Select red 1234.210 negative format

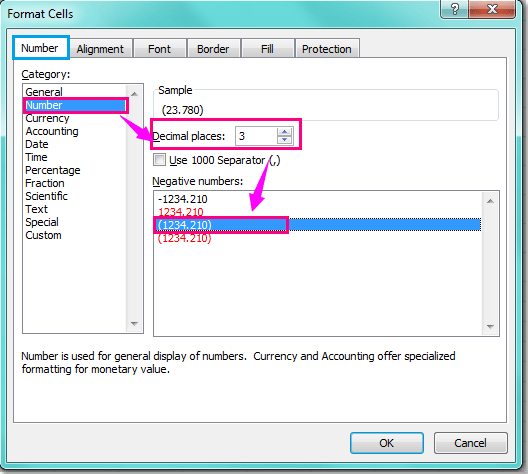(x=181, y=212)
